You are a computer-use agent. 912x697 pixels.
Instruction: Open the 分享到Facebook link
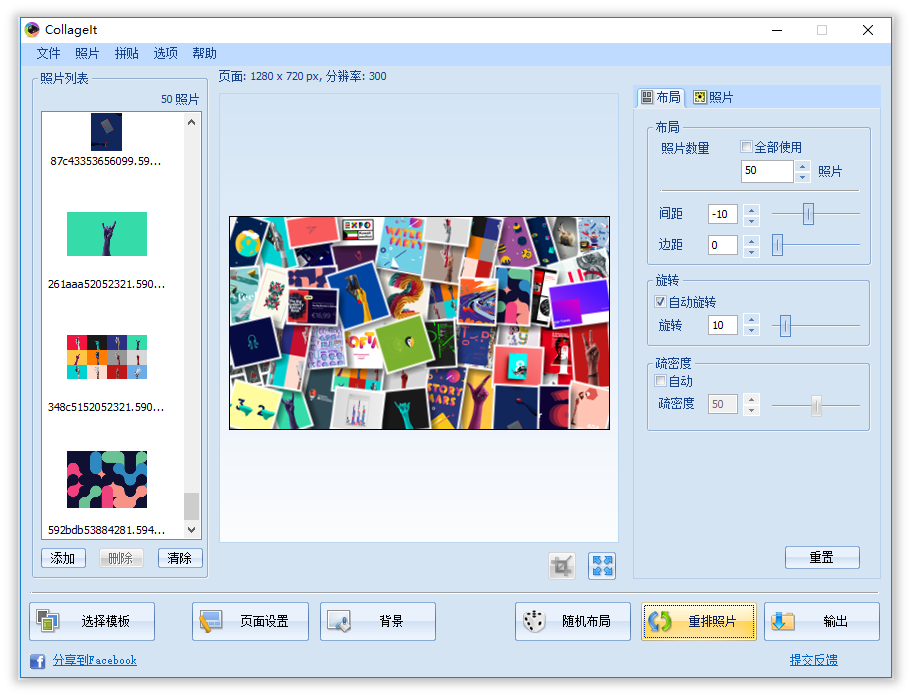click(x=94, y=660)
